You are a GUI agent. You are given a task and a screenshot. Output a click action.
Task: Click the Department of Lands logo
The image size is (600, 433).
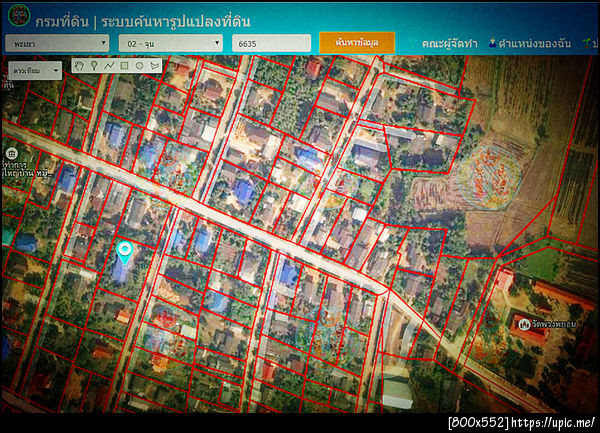tap(19, 16)
